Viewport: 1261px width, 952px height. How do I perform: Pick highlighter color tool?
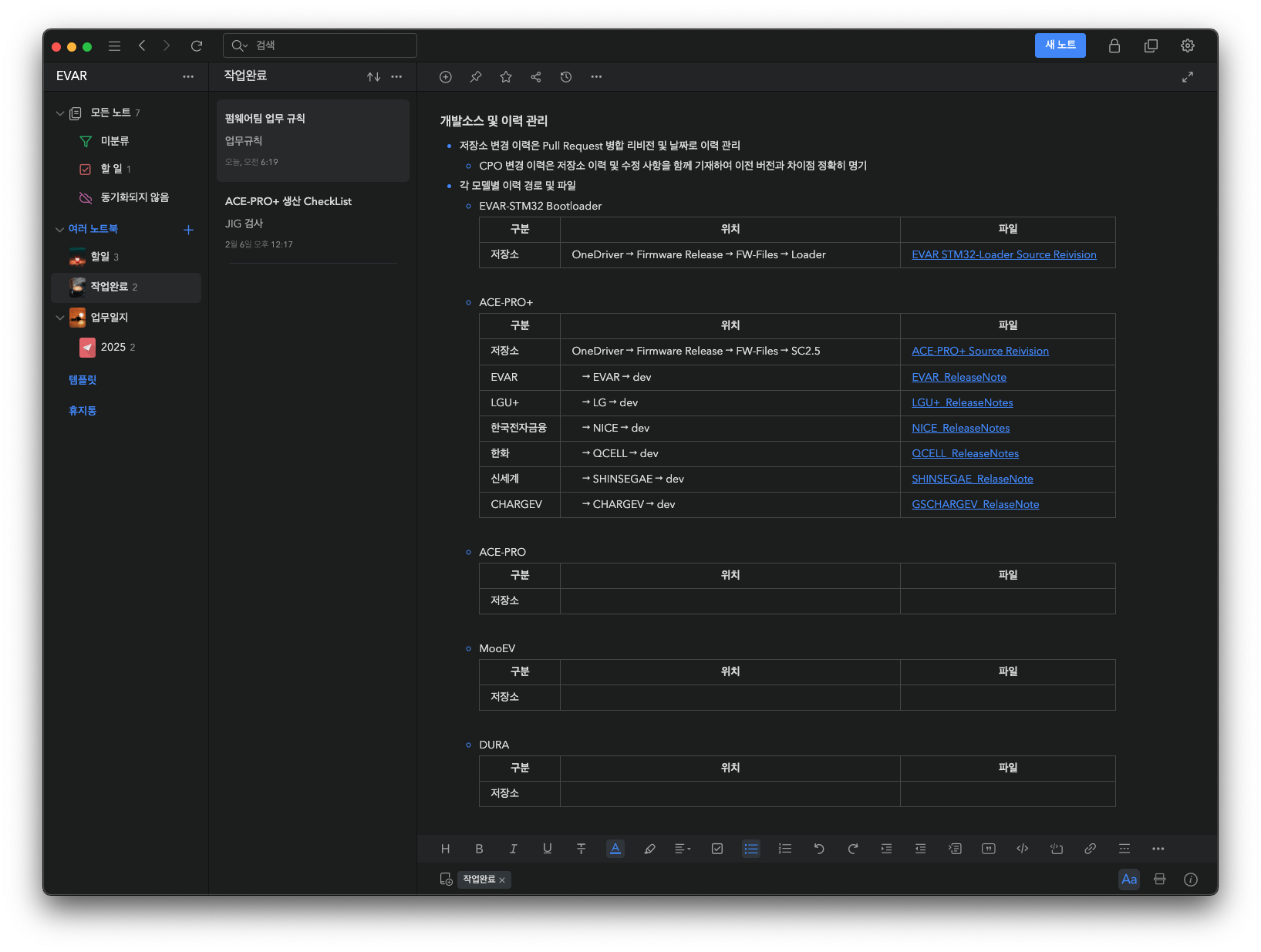click(649, 849)
